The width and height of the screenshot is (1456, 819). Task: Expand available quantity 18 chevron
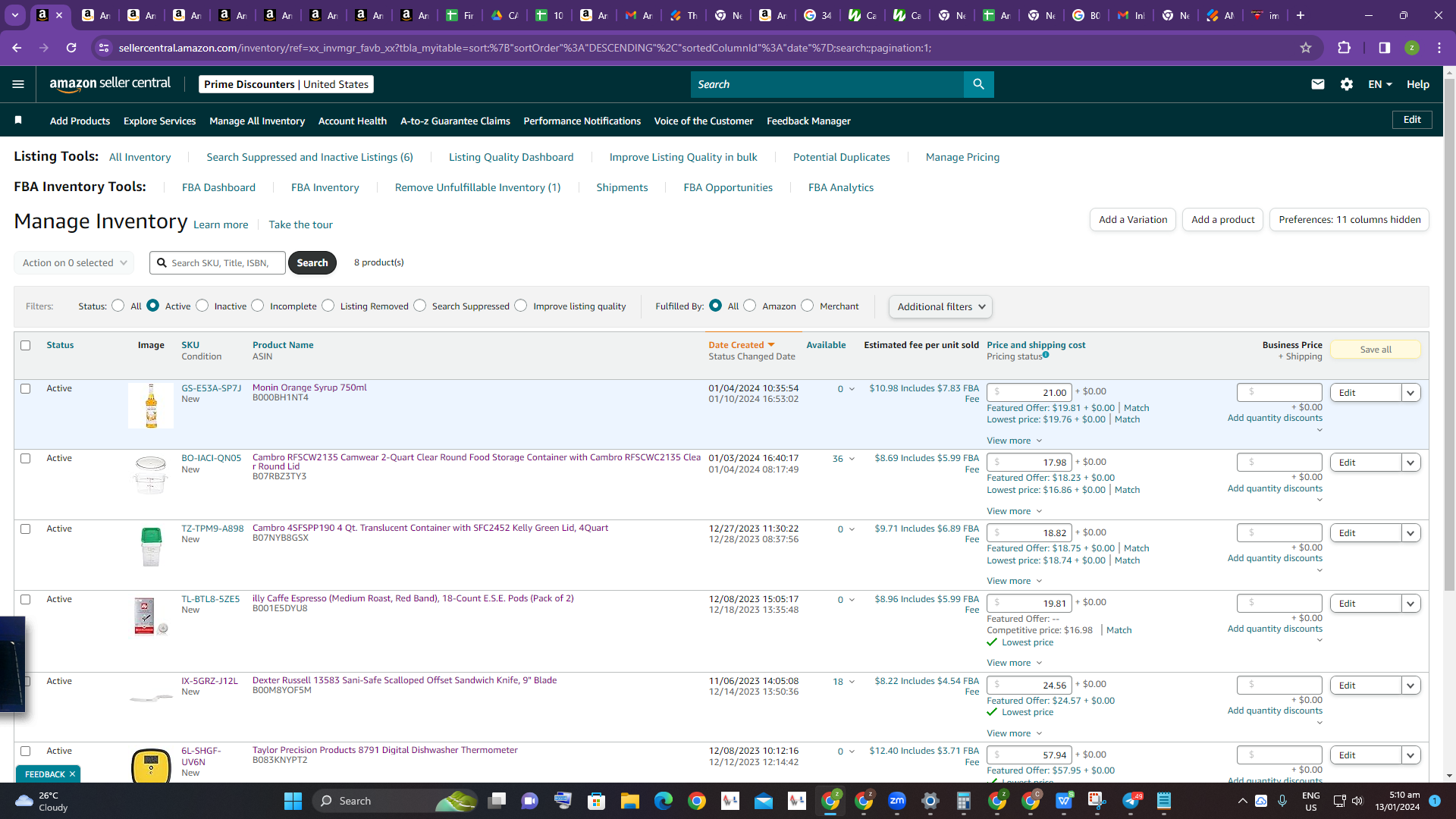(x=852, y=682)
